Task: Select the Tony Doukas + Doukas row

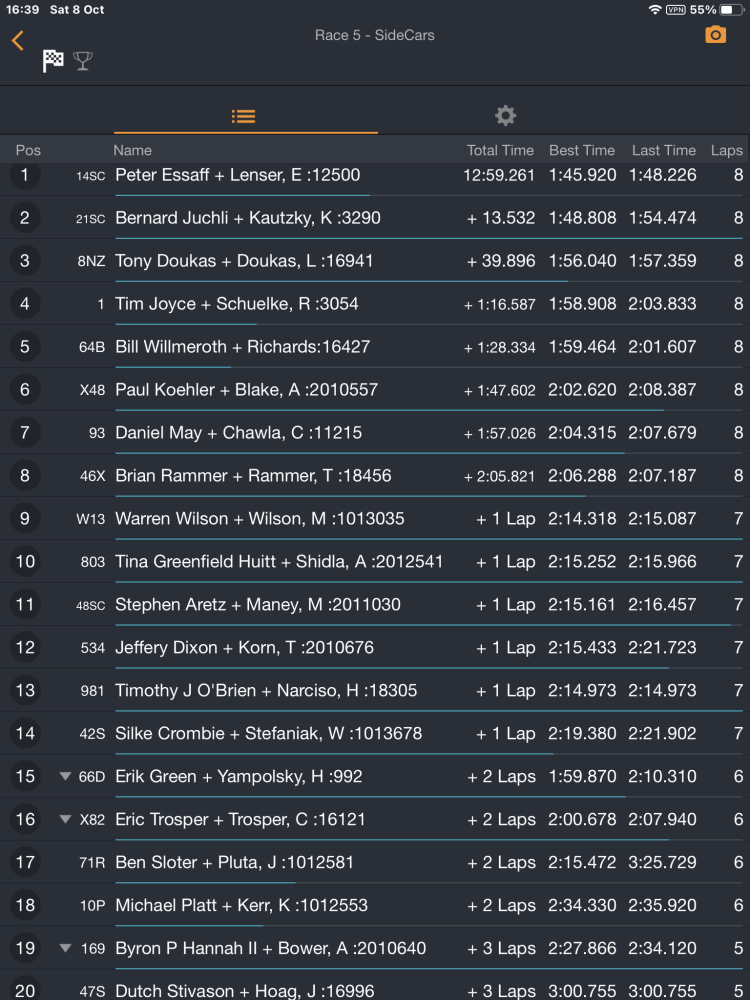Action: (x=375, y=261)
